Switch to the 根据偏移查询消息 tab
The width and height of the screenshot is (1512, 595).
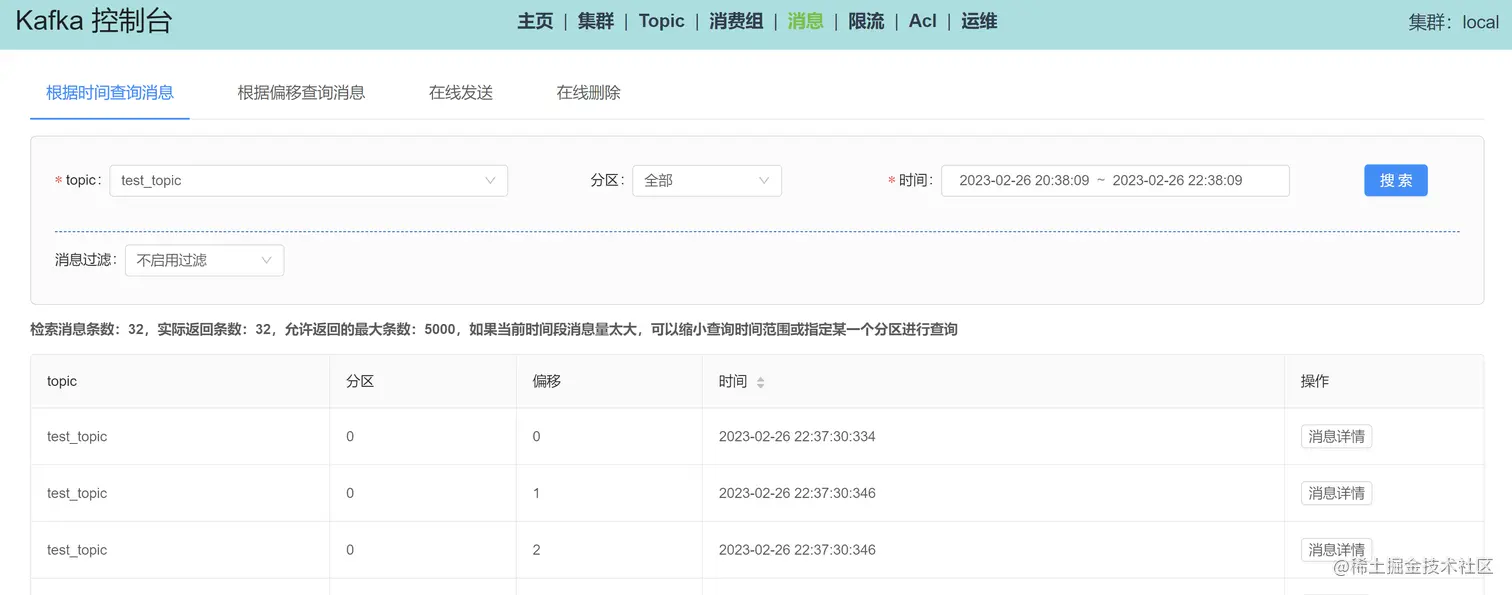coord(301,93)
